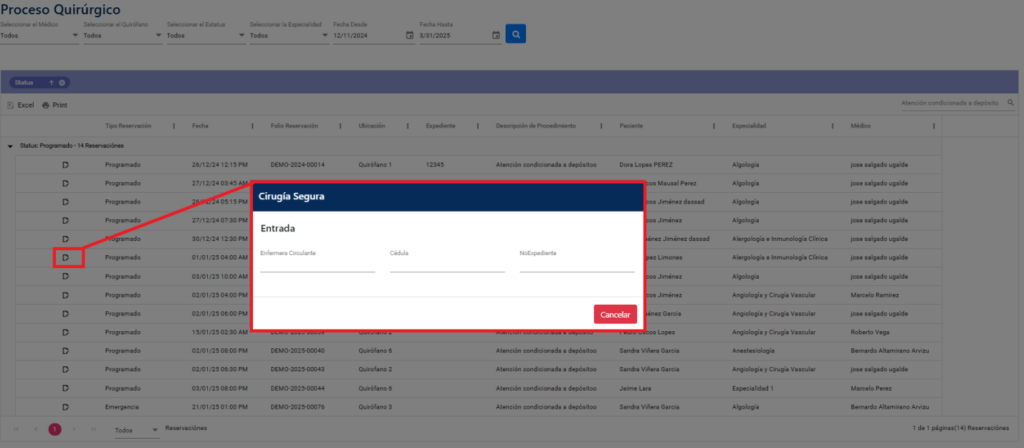Open row icon for 15/01/25 02:30 AM

point(65,332)
